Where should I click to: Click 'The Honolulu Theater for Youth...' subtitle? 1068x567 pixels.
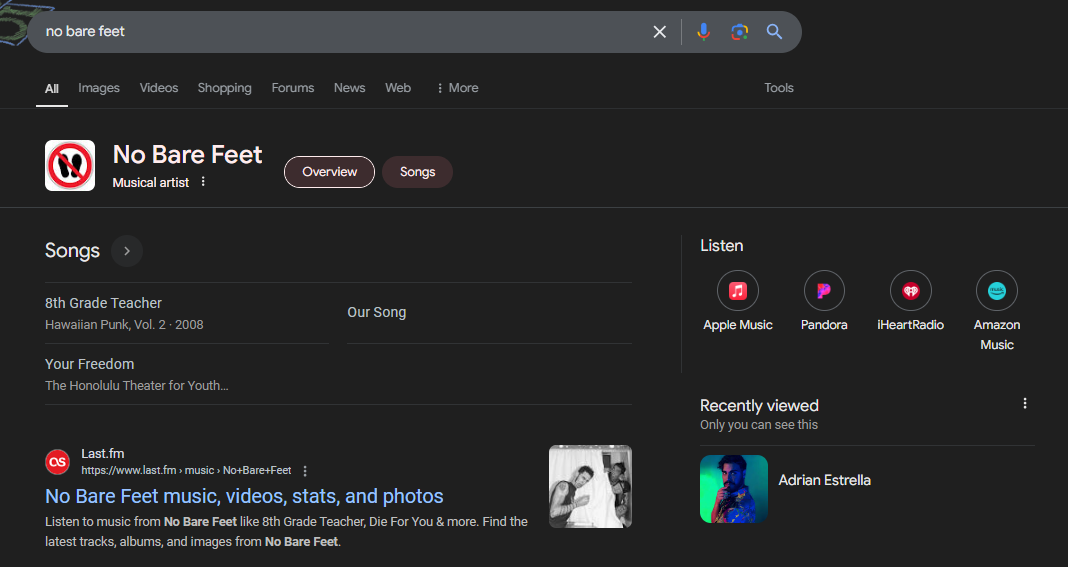(x=136, y=386)
